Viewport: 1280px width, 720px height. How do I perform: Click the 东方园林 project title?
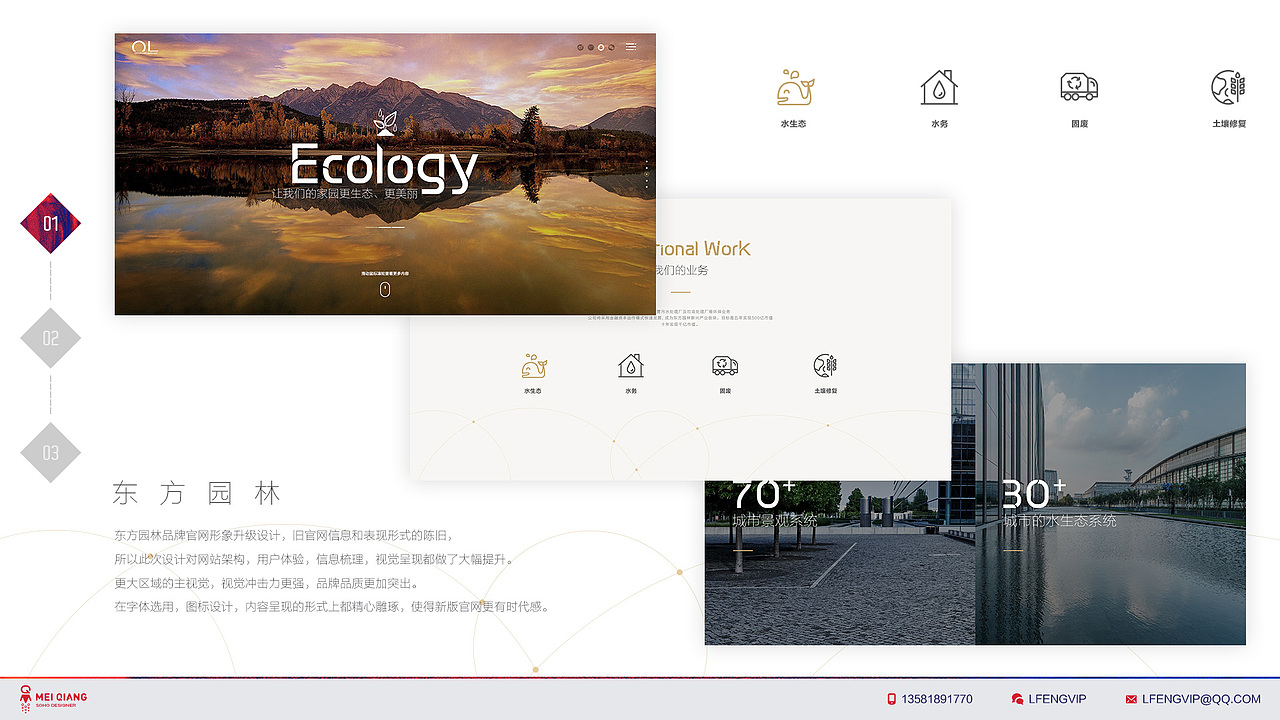pos(197,493)
